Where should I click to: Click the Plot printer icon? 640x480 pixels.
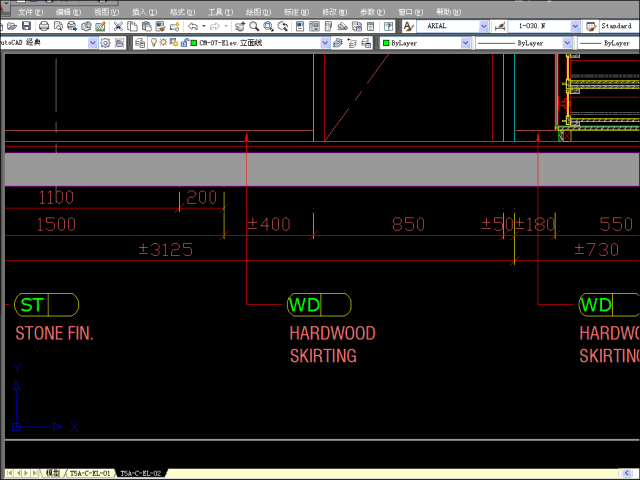(44, 27)
